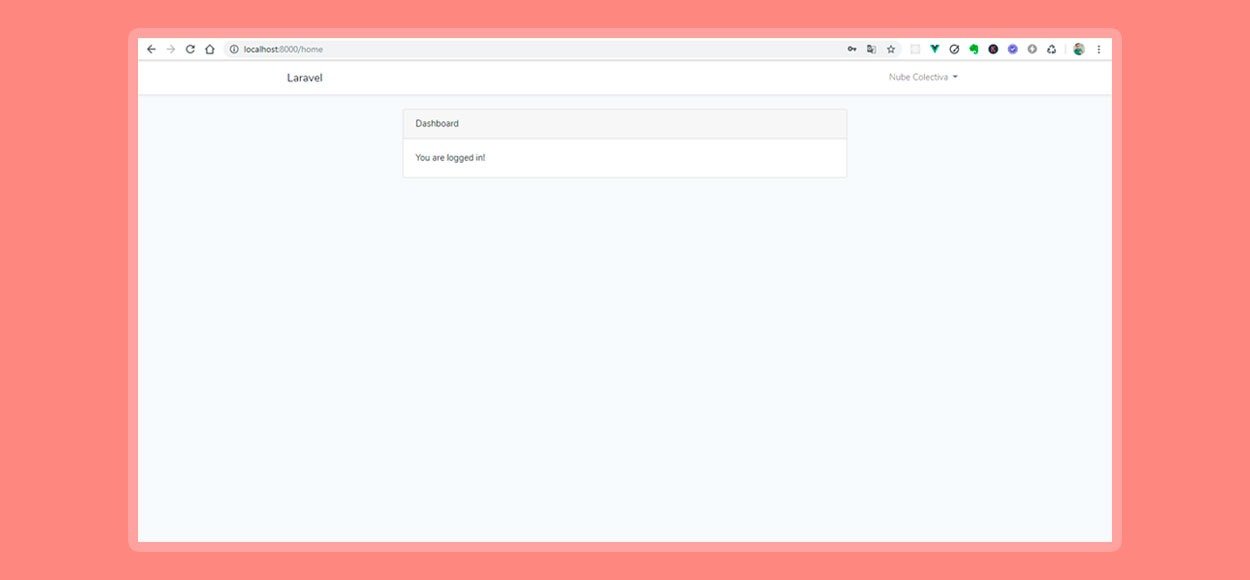The image size is (1250, 580).
Task: Expand the Nube Colectiva user dropdown
Action: [923, 77]
